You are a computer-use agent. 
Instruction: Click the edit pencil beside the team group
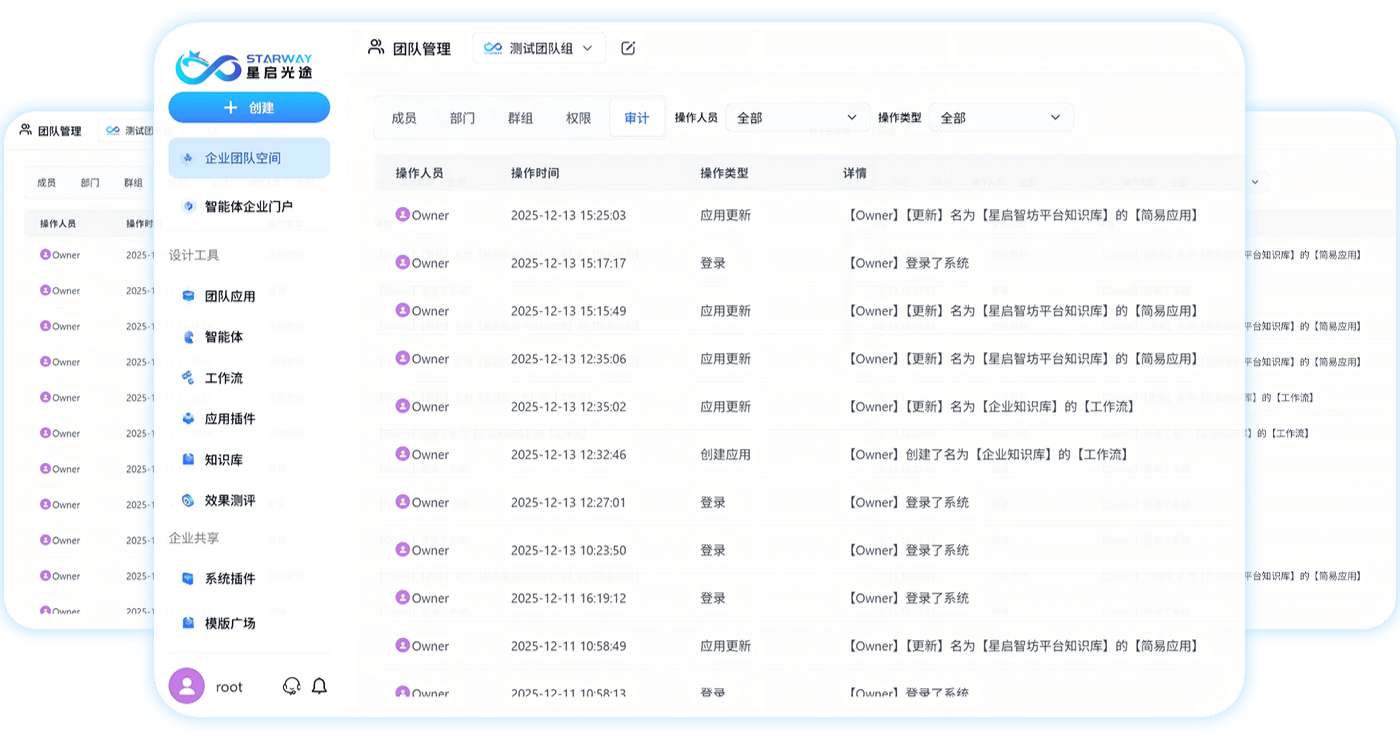click(628, 47)
